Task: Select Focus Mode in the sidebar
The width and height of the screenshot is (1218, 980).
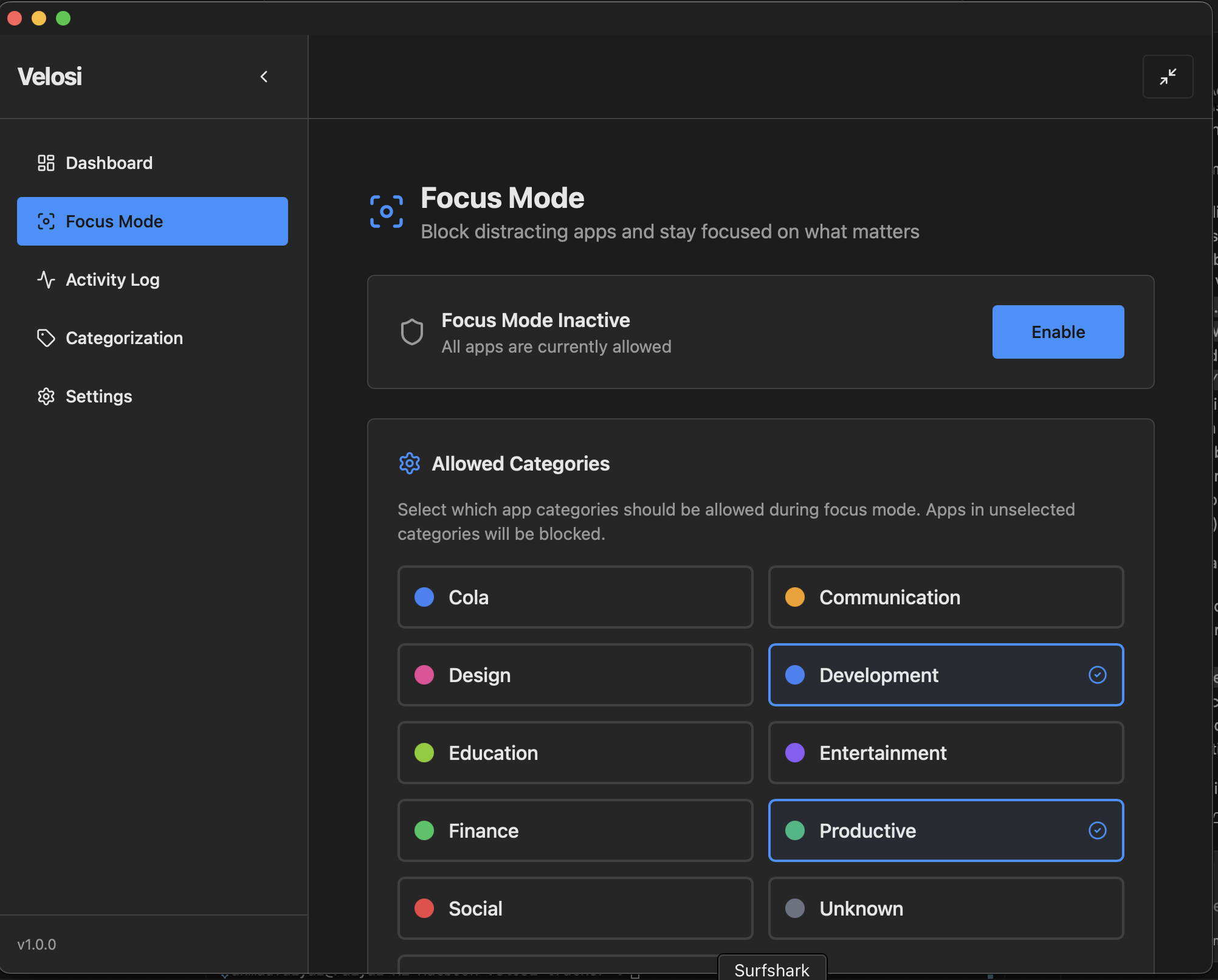Action: tap(153, 221)
